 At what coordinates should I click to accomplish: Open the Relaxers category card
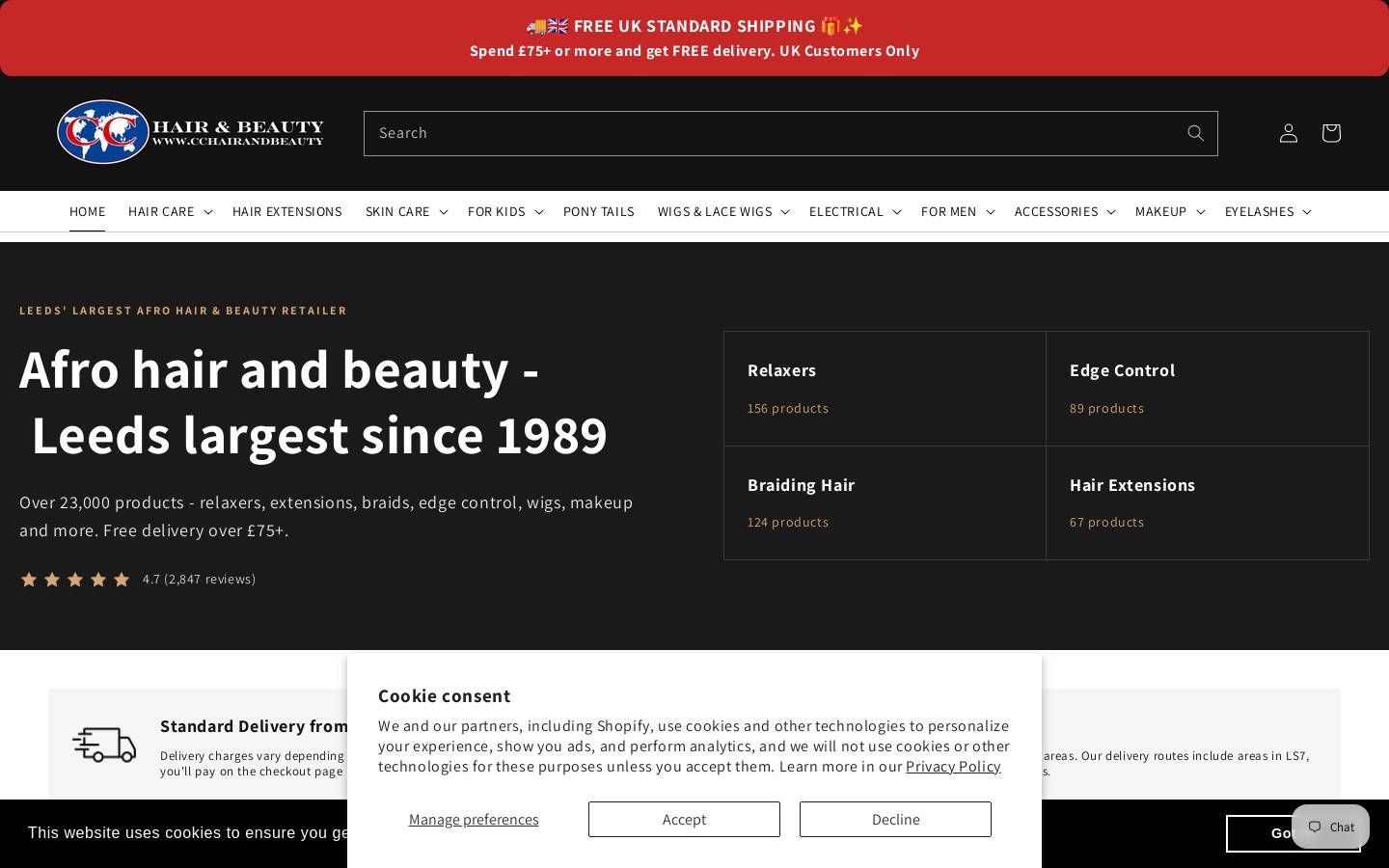885,389
